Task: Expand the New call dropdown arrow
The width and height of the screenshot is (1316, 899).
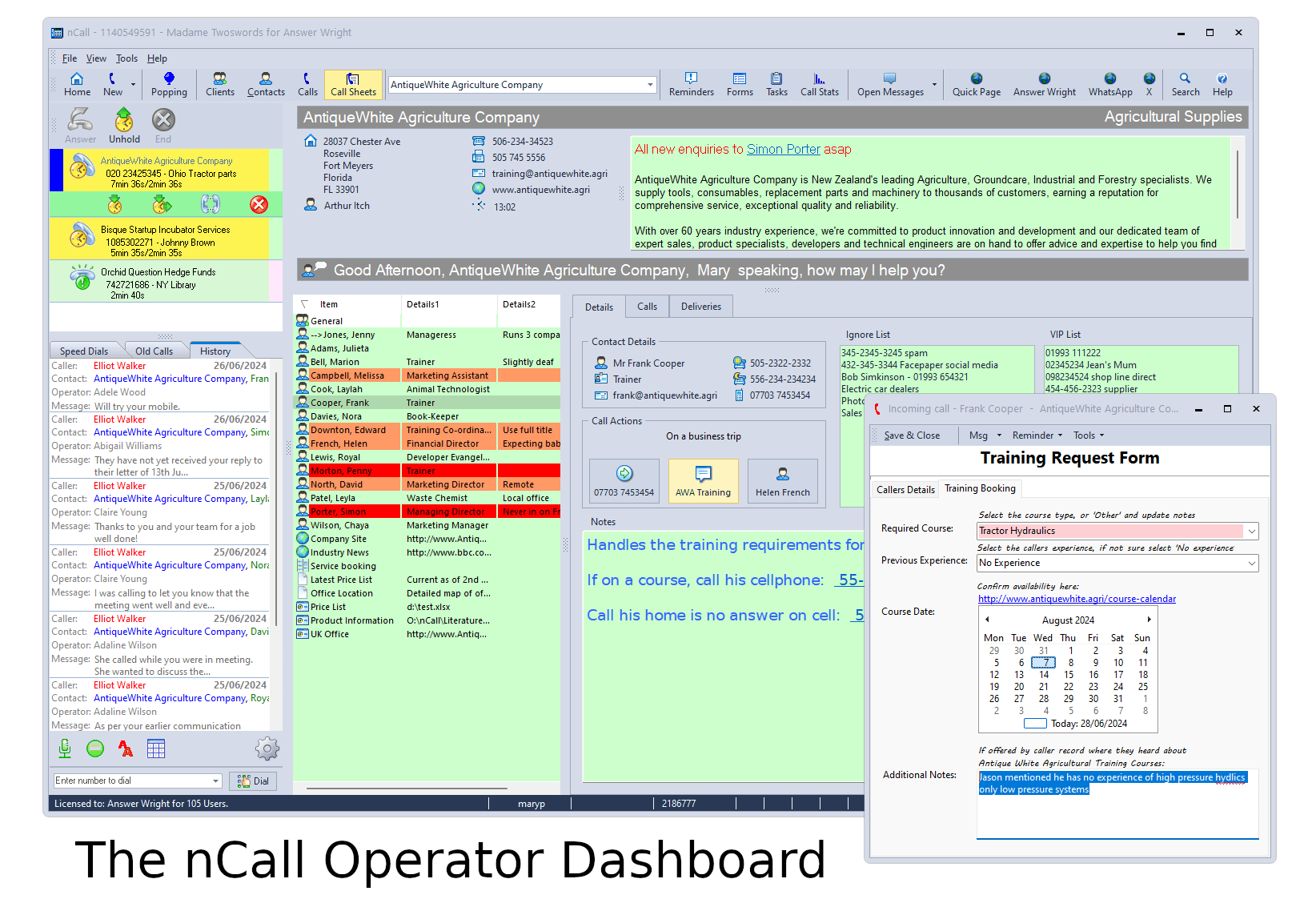Action: [133, 84]
